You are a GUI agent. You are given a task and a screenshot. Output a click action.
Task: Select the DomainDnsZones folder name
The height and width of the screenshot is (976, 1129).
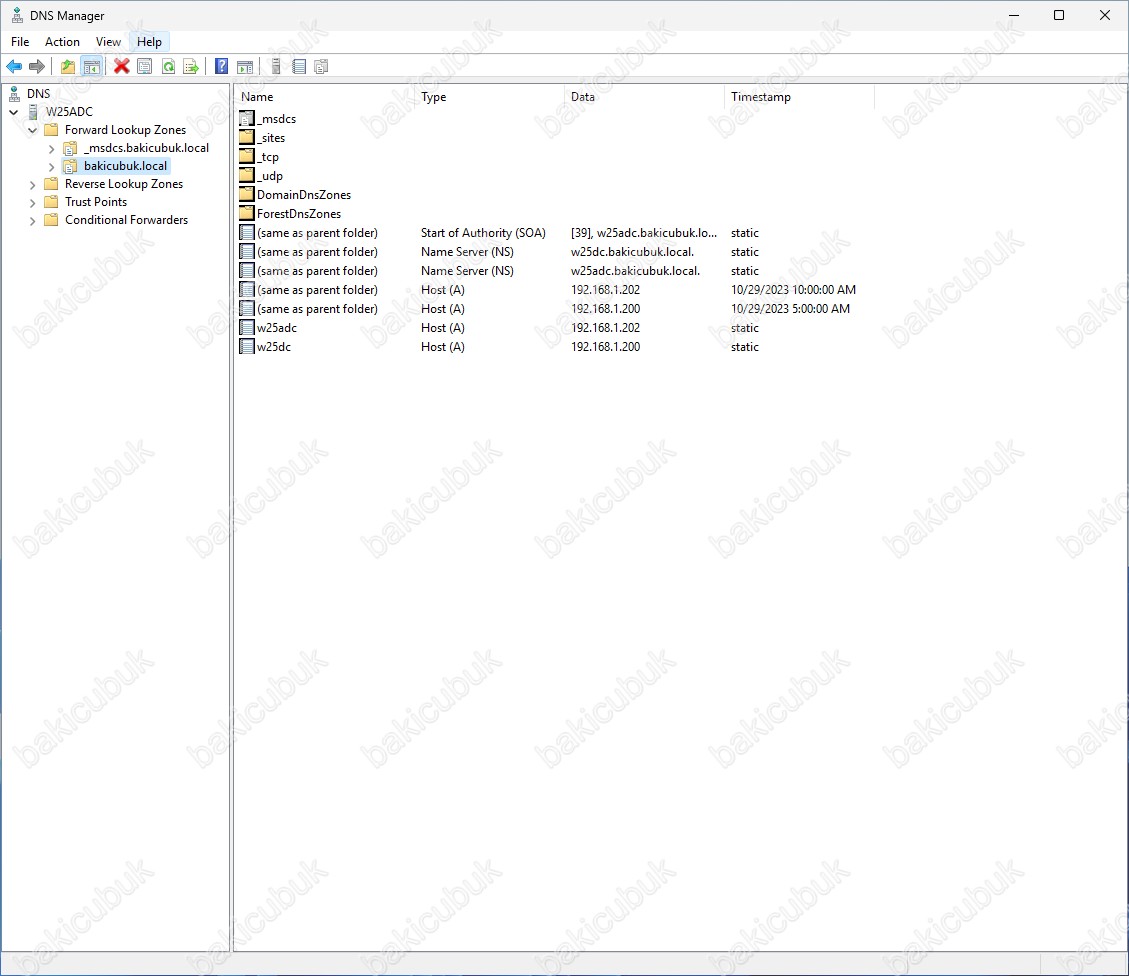(304, 194)
